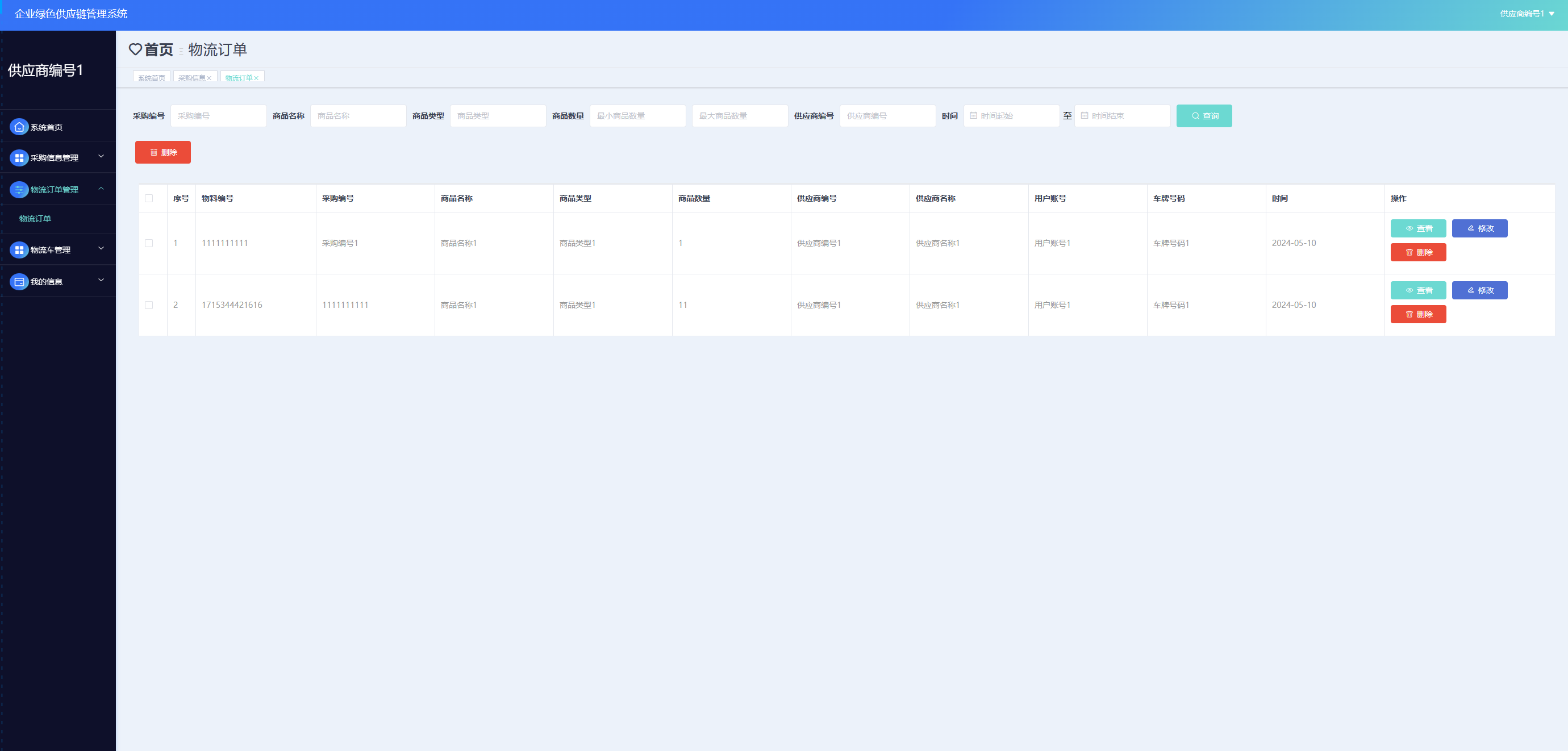Close the 采购信息 tab with its X
Viewport: 1568px width, 751px height.
210,78
